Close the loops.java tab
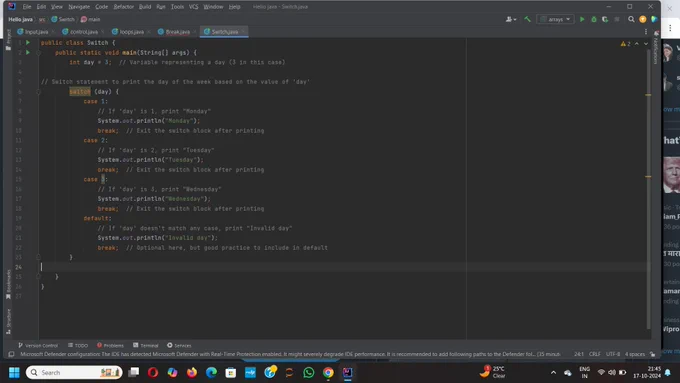This screenshot has height=383, width=680. (149, 32)
